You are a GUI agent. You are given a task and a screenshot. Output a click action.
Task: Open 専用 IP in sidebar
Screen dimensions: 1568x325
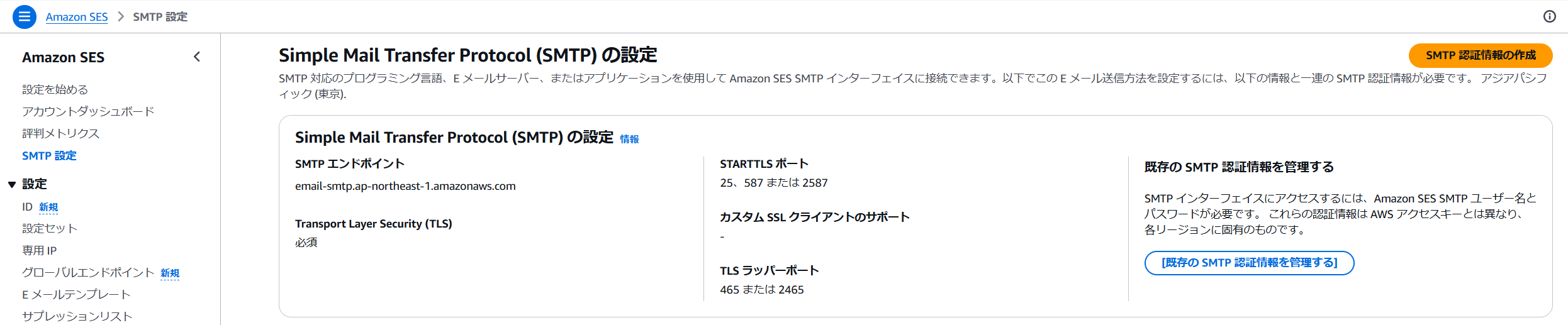pos(39,251)
